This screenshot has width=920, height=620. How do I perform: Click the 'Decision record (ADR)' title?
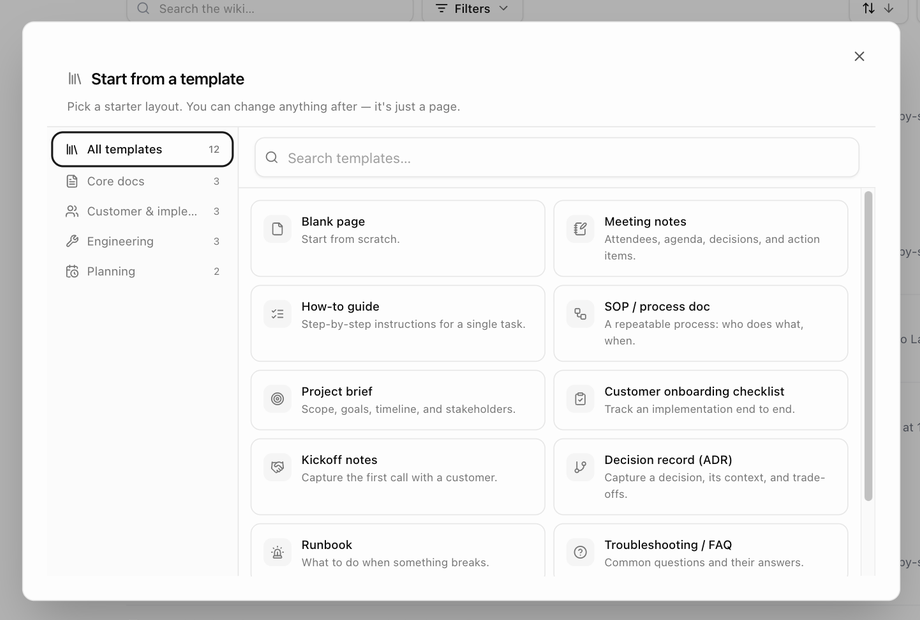click(x=668, y=460)
